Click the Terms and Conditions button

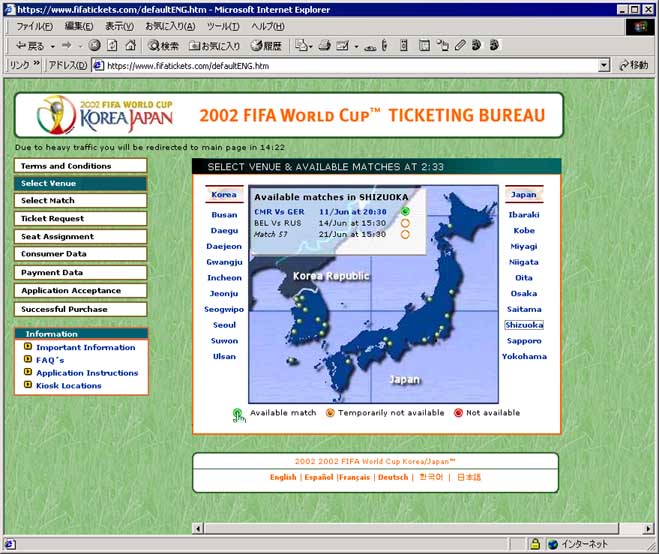80,166
